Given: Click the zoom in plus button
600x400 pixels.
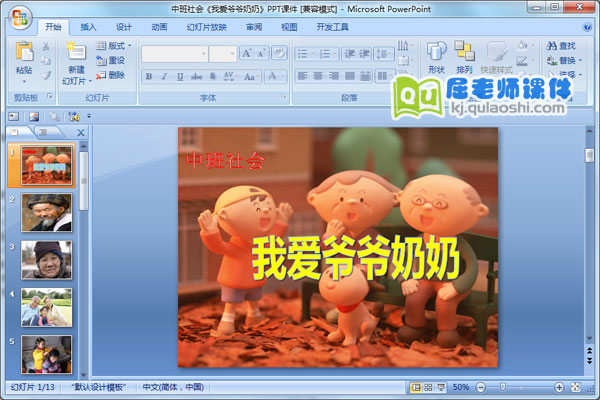Looking at the screenshot, I should (x=559, y=387).
